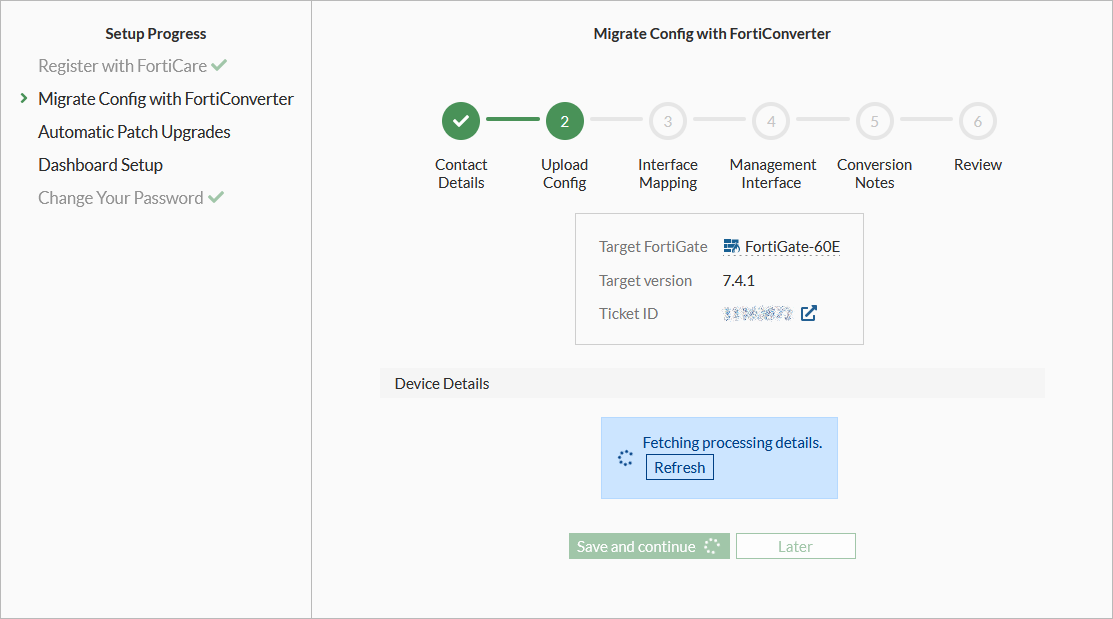This screenshot has width=1113, height=619.
Task: Click the Later button
Action: coord(795,546)
